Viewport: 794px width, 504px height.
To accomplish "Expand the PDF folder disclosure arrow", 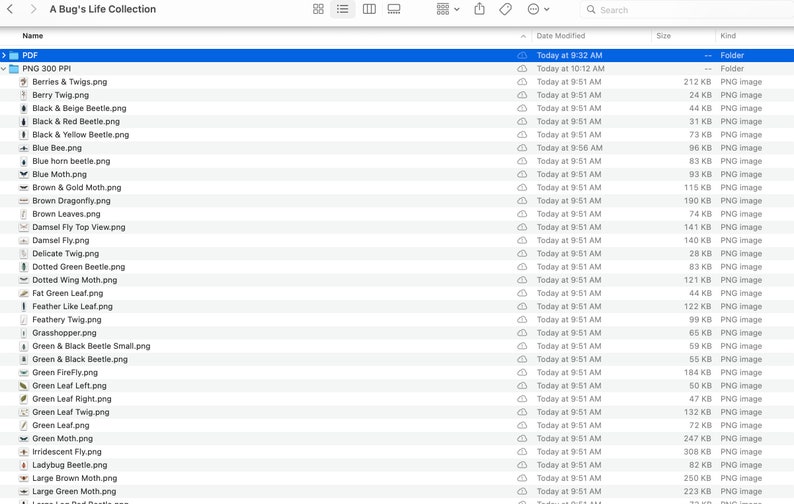I will (x=4, y=55).
